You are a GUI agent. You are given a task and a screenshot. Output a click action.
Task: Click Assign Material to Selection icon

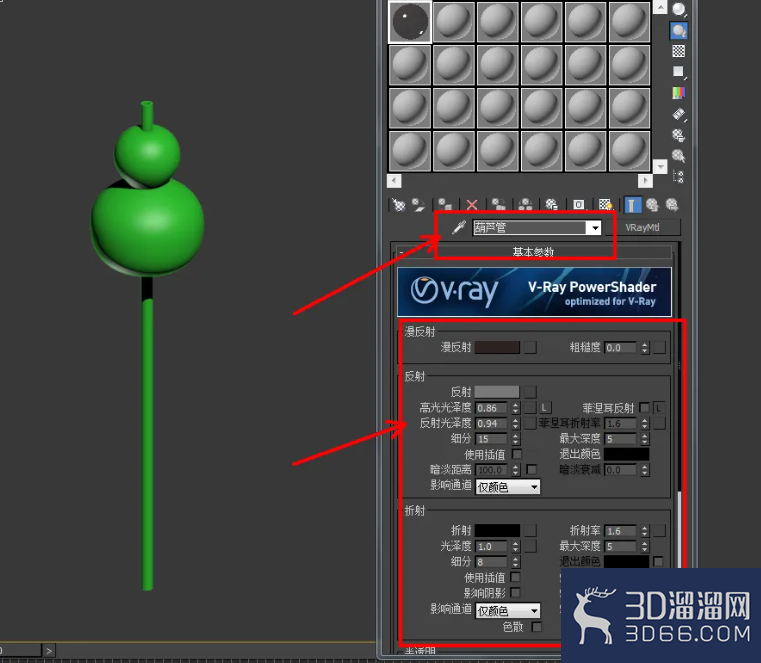445,205
